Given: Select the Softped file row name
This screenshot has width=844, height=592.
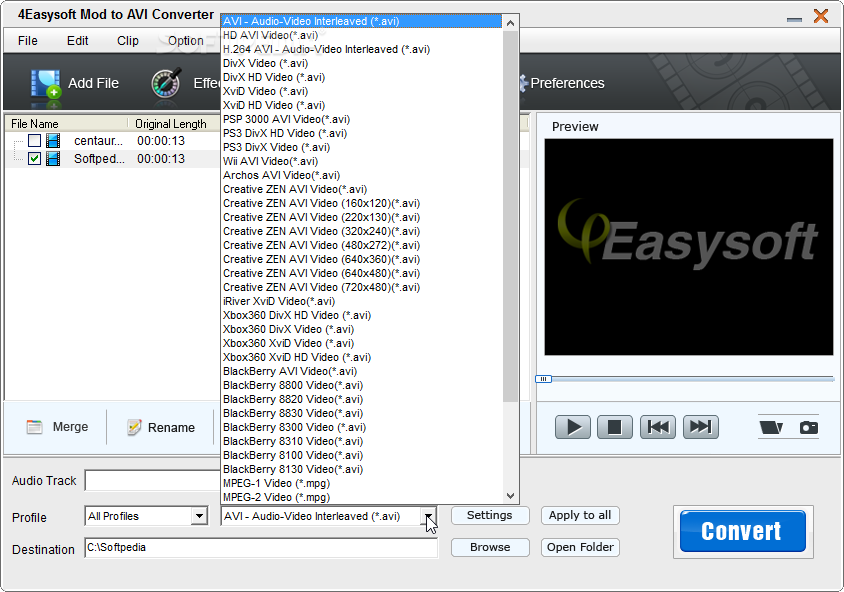Looking at the screenshot, I should (x=99, y=159).
